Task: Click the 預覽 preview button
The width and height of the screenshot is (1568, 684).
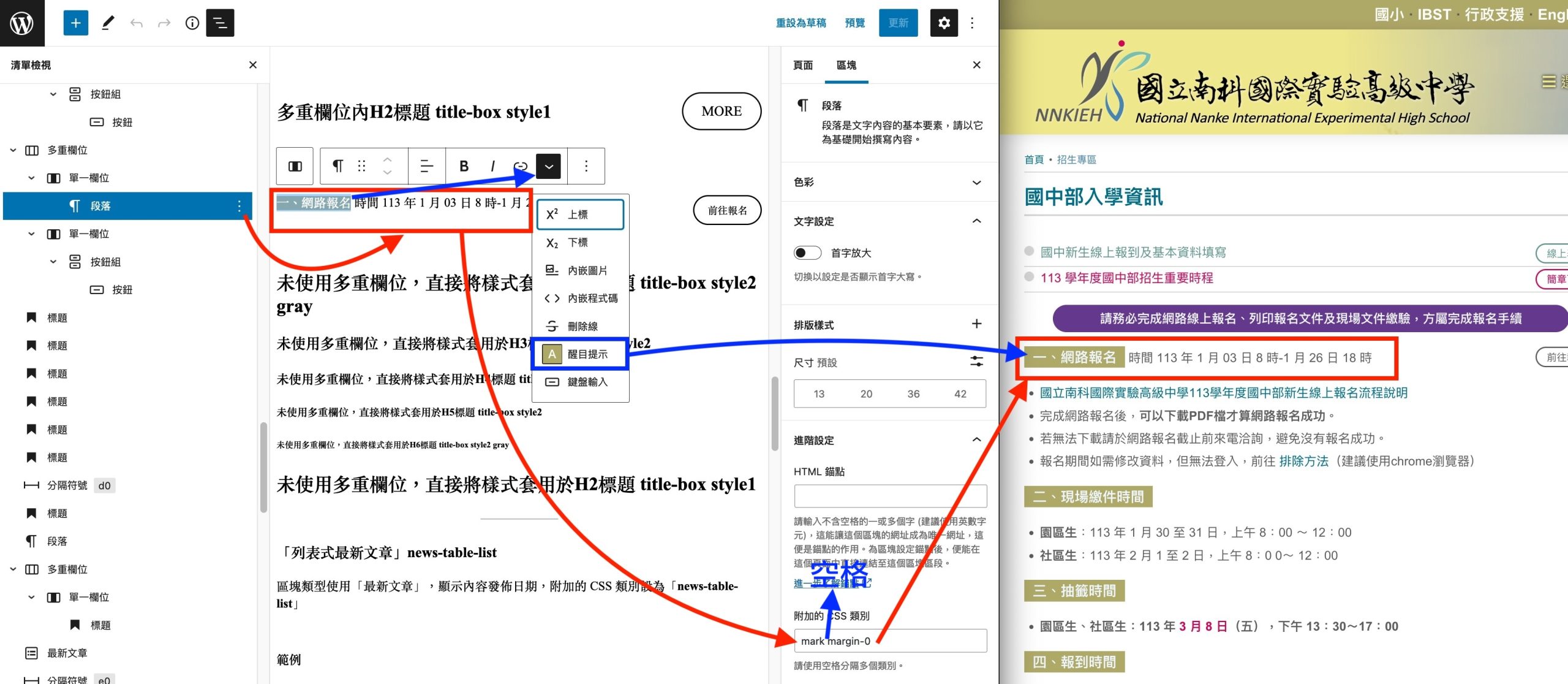Action: [854, 23]
